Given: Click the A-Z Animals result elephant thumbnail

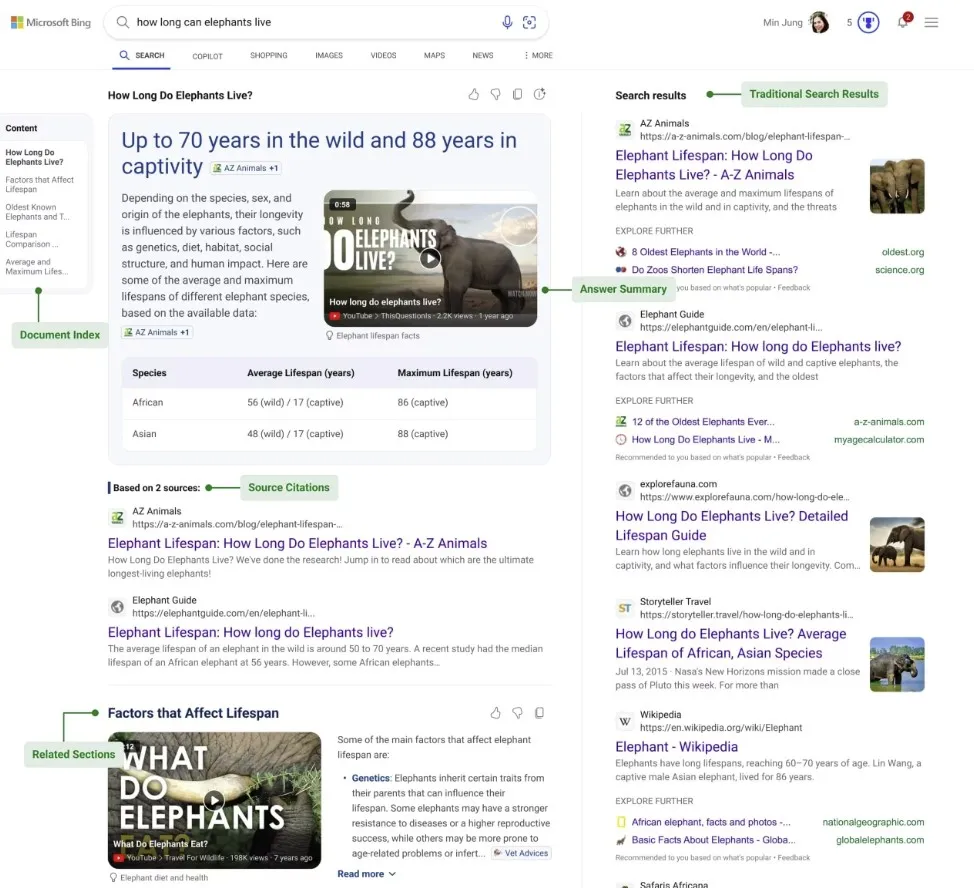Looking at the screenshot, I should click(897, 186).
